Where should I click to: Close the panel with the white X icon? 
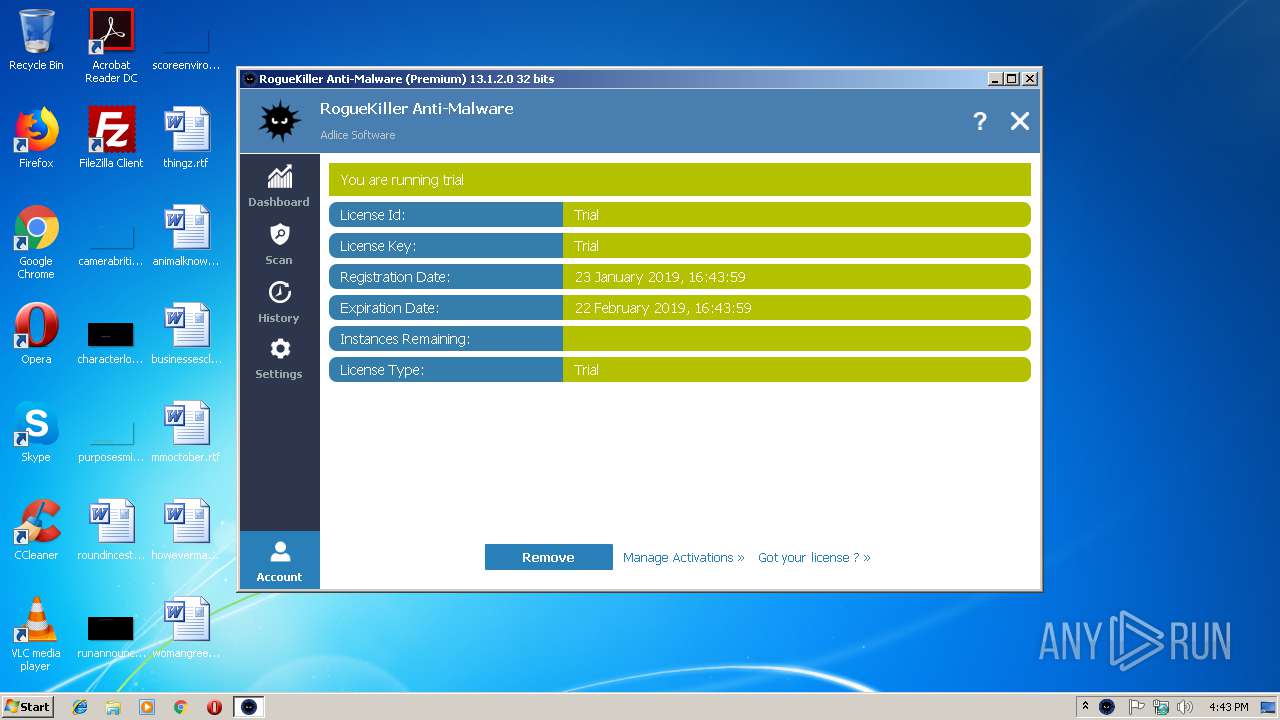pos(1019,121)
